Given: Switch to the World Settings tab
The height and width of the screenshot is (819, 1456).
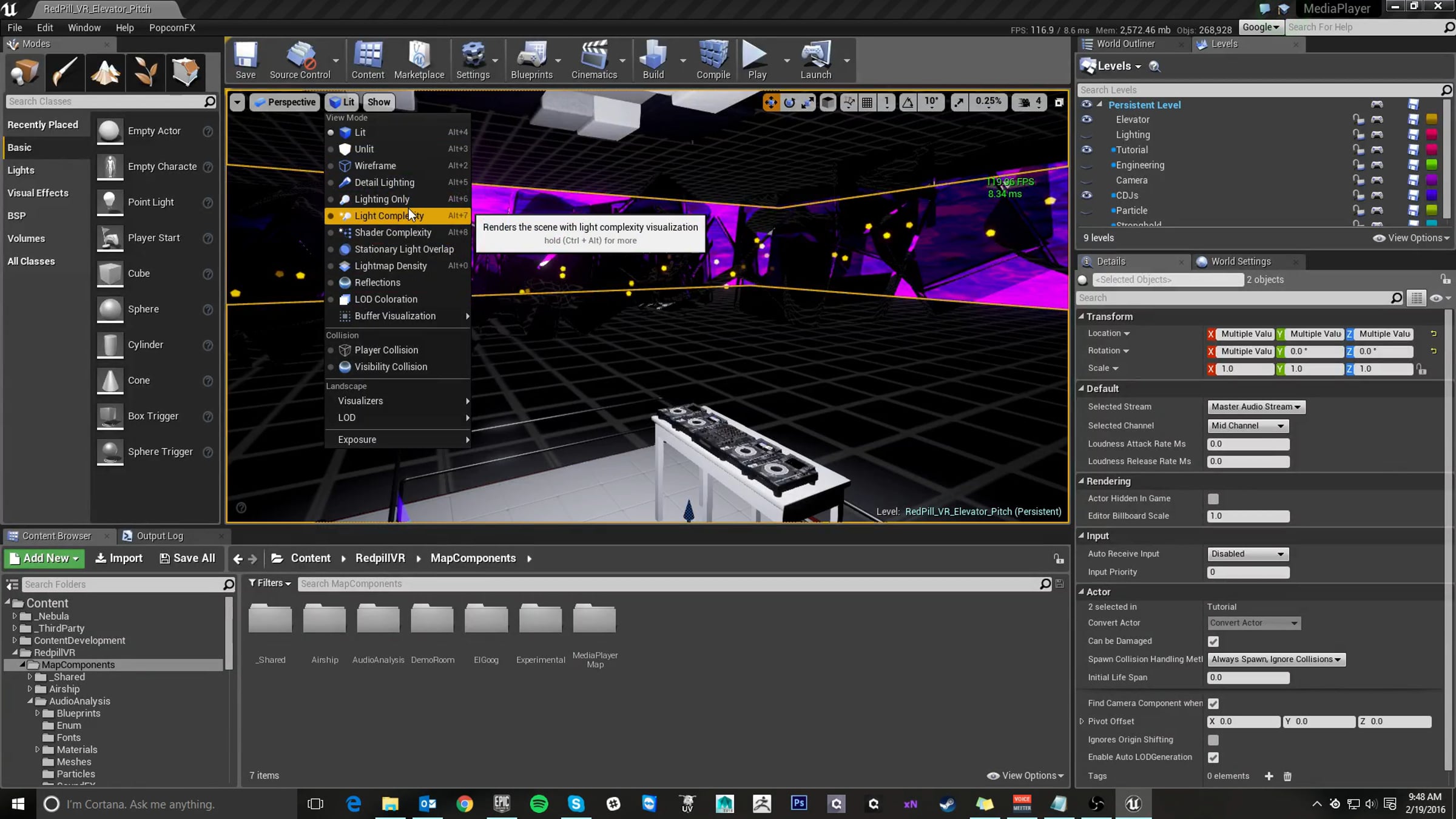Looking at the screenshot, I should tap(1240, 261).
